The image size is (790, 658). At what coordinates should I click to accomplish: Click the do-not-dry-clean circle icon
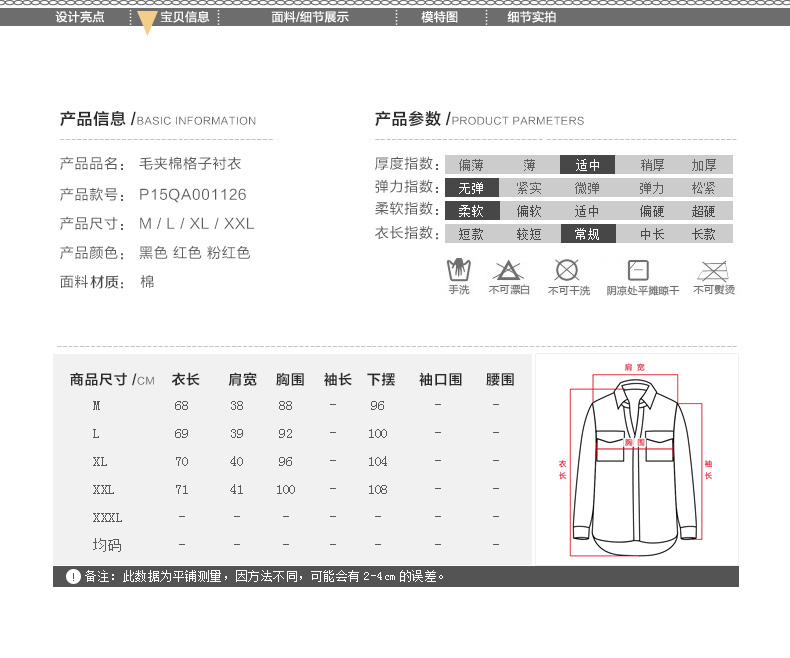click(567, 269)
